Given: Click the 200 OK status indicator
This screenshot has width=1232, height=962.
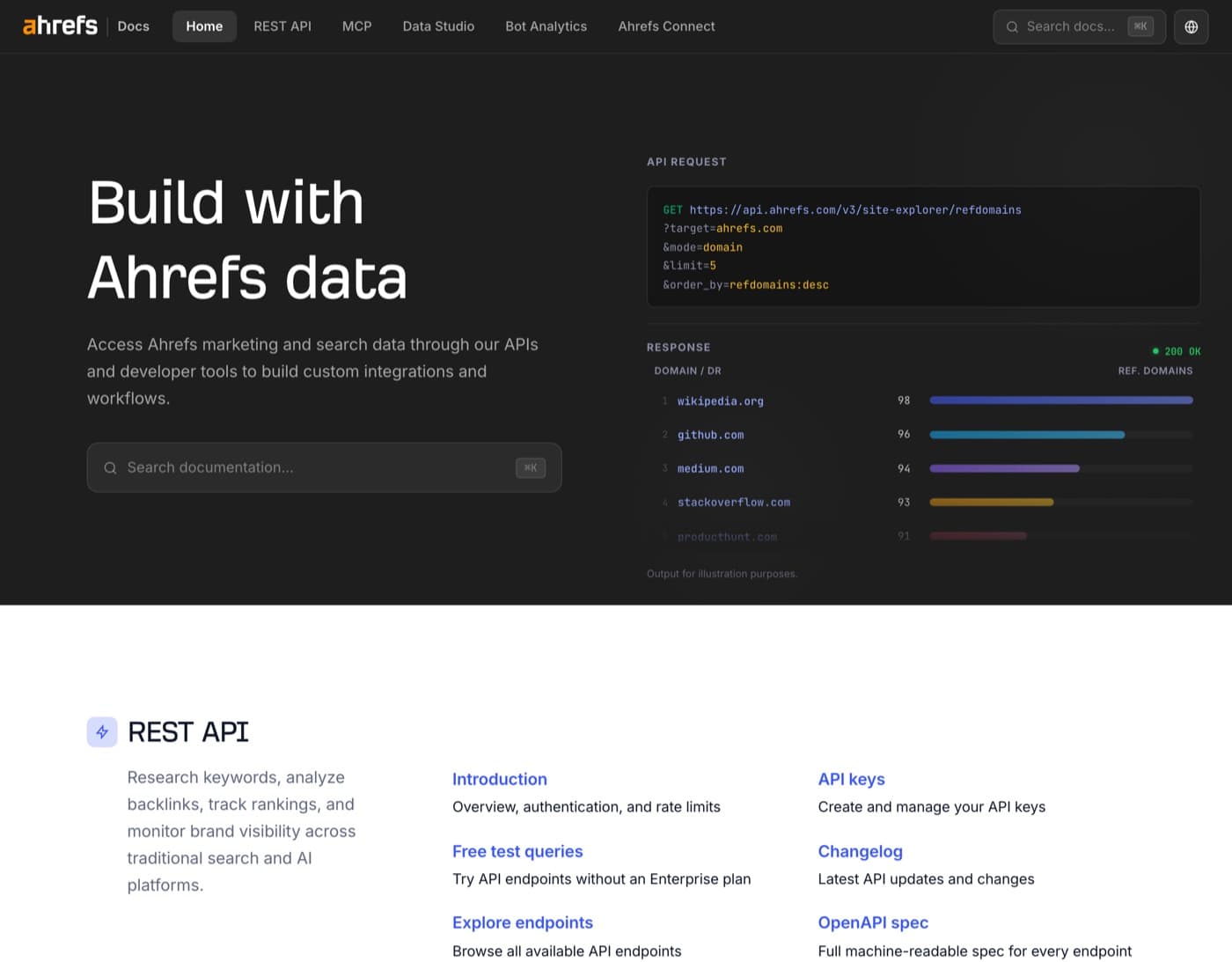Looking at the screenshot, I should point(1177,351).
